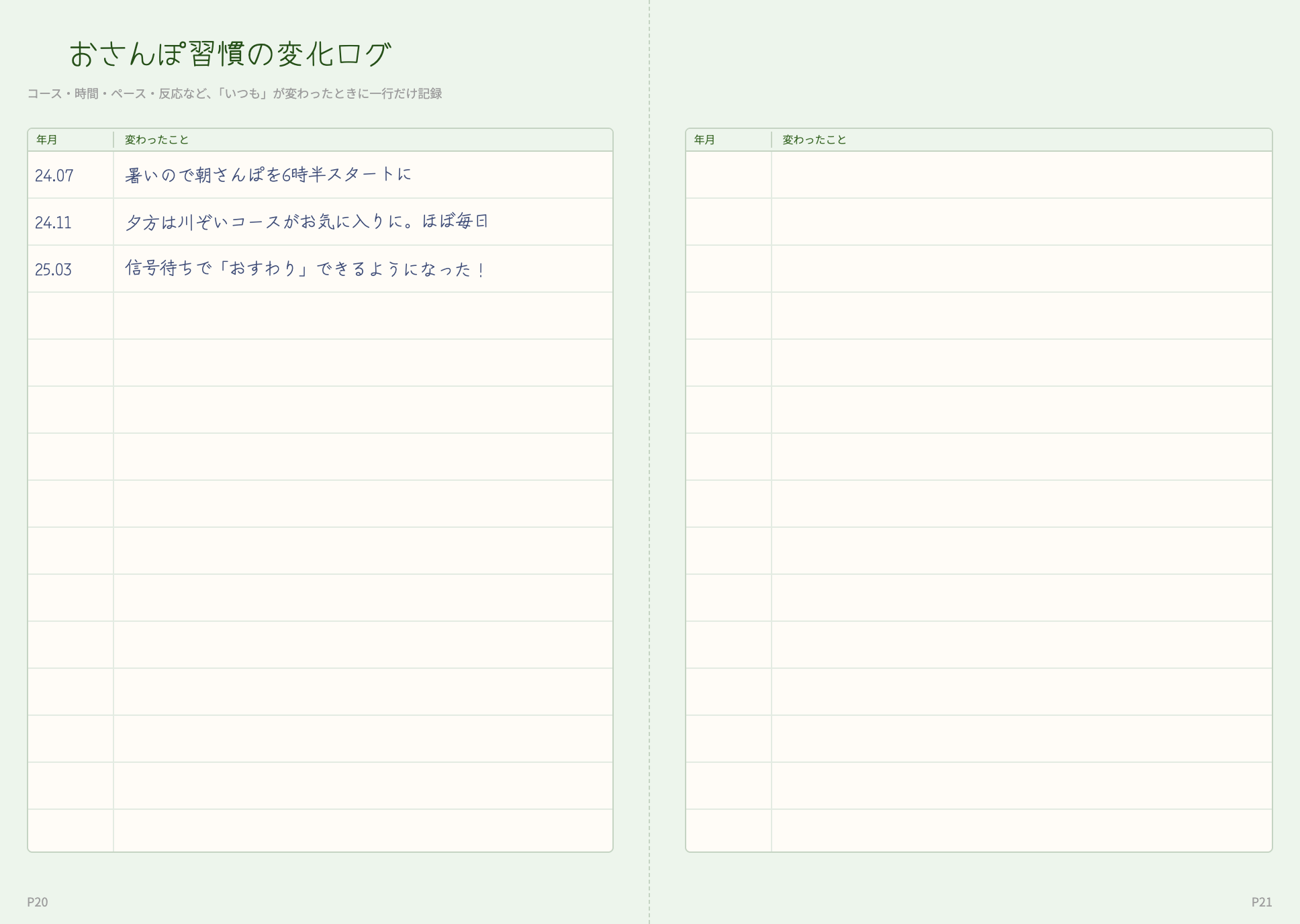The width and height of the screenshot is (1300, 924).
Task: Click the page number P20
Action: (38, 902)
